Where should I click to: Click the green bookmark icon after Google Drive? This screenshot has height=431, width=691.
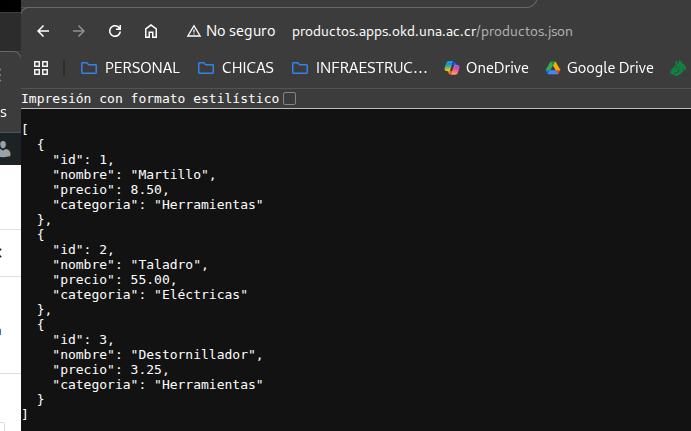tap(679, 68)
